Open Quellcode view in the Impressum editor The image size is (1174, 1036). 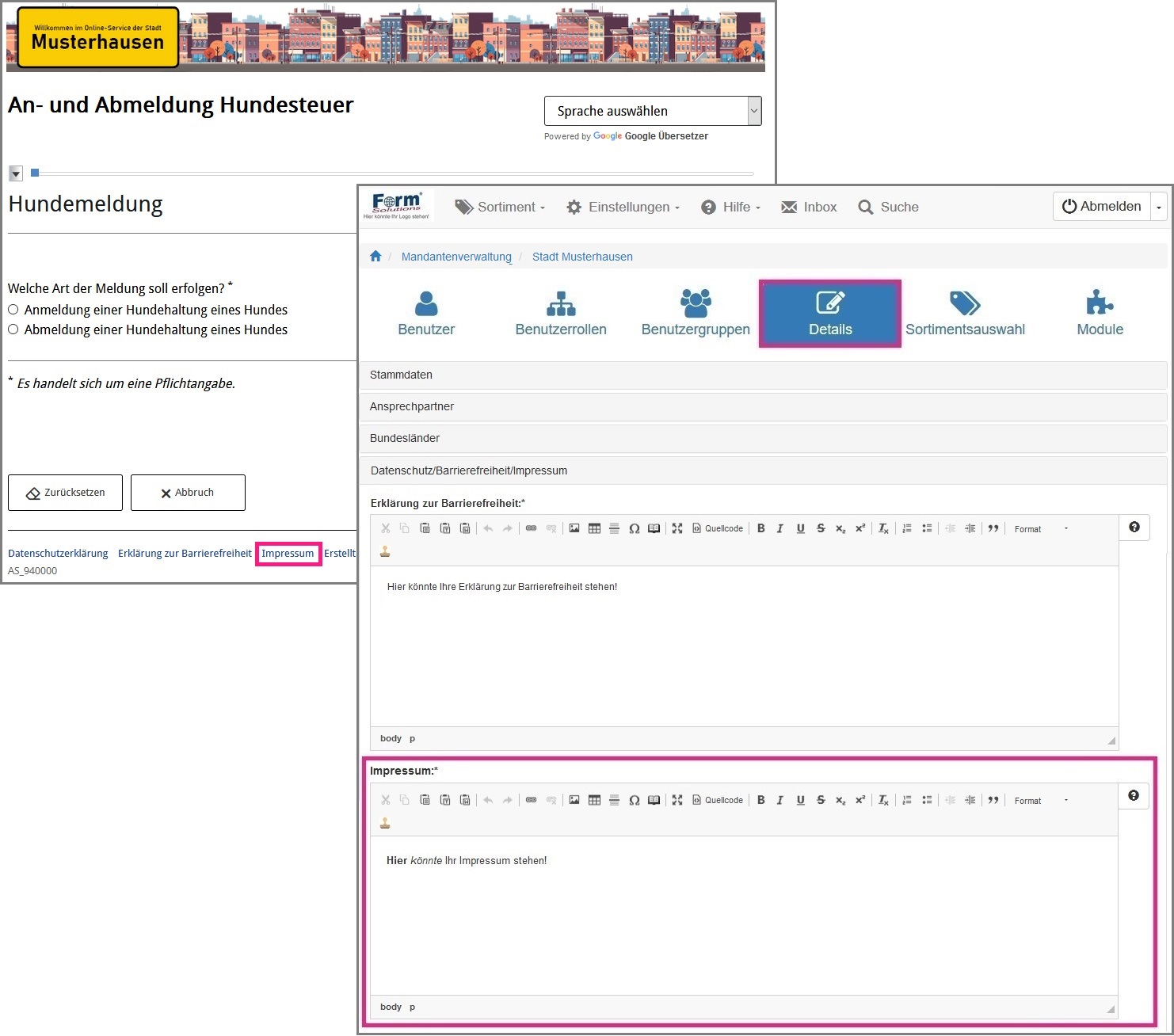click(x=718, y=800)
